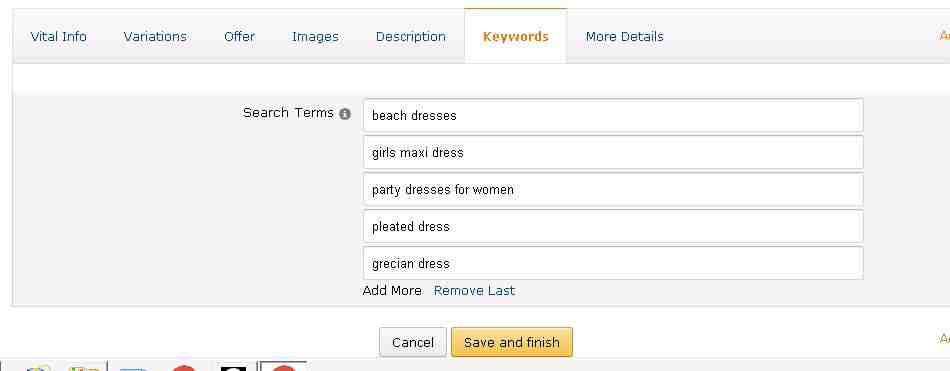The width and height of the screenshot is (950, 371).
Task: Click the 'beach dresses' search term field
Action: coord(613,115)
